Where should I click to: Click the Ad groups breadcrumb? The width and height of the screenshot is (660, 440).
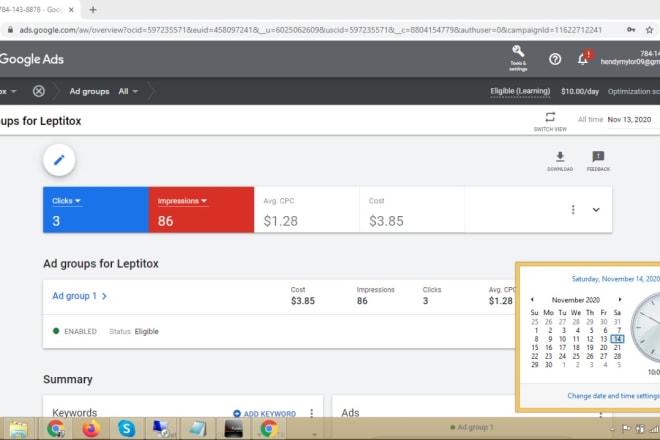click(x=89, y=91)
